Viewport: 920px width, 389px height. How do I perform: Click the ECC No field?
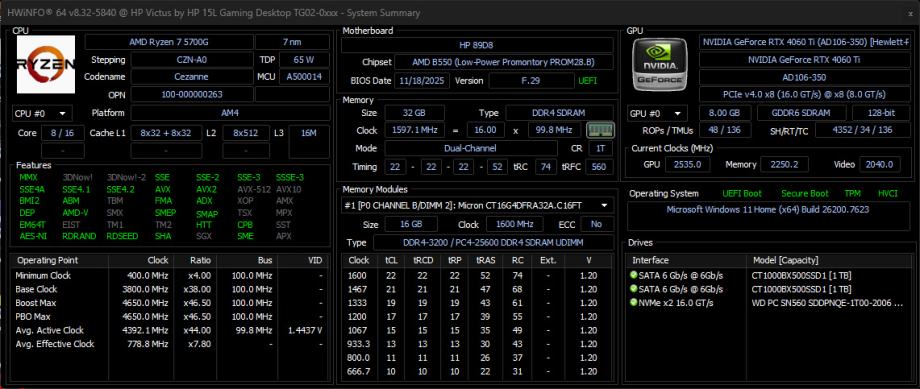[597, 224]
